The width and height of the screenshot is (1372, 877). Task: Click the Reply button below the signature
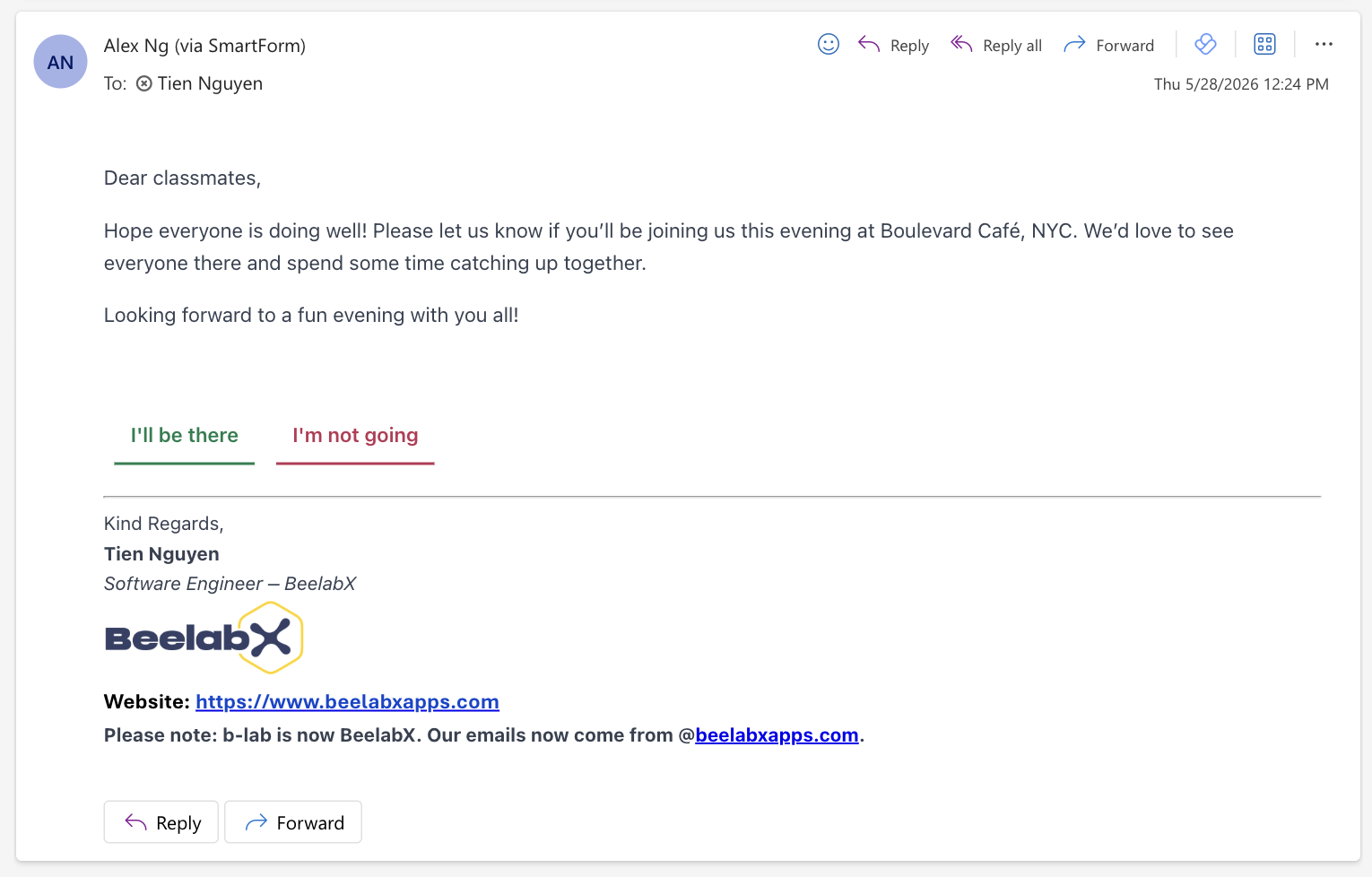[x=161, y=822]
